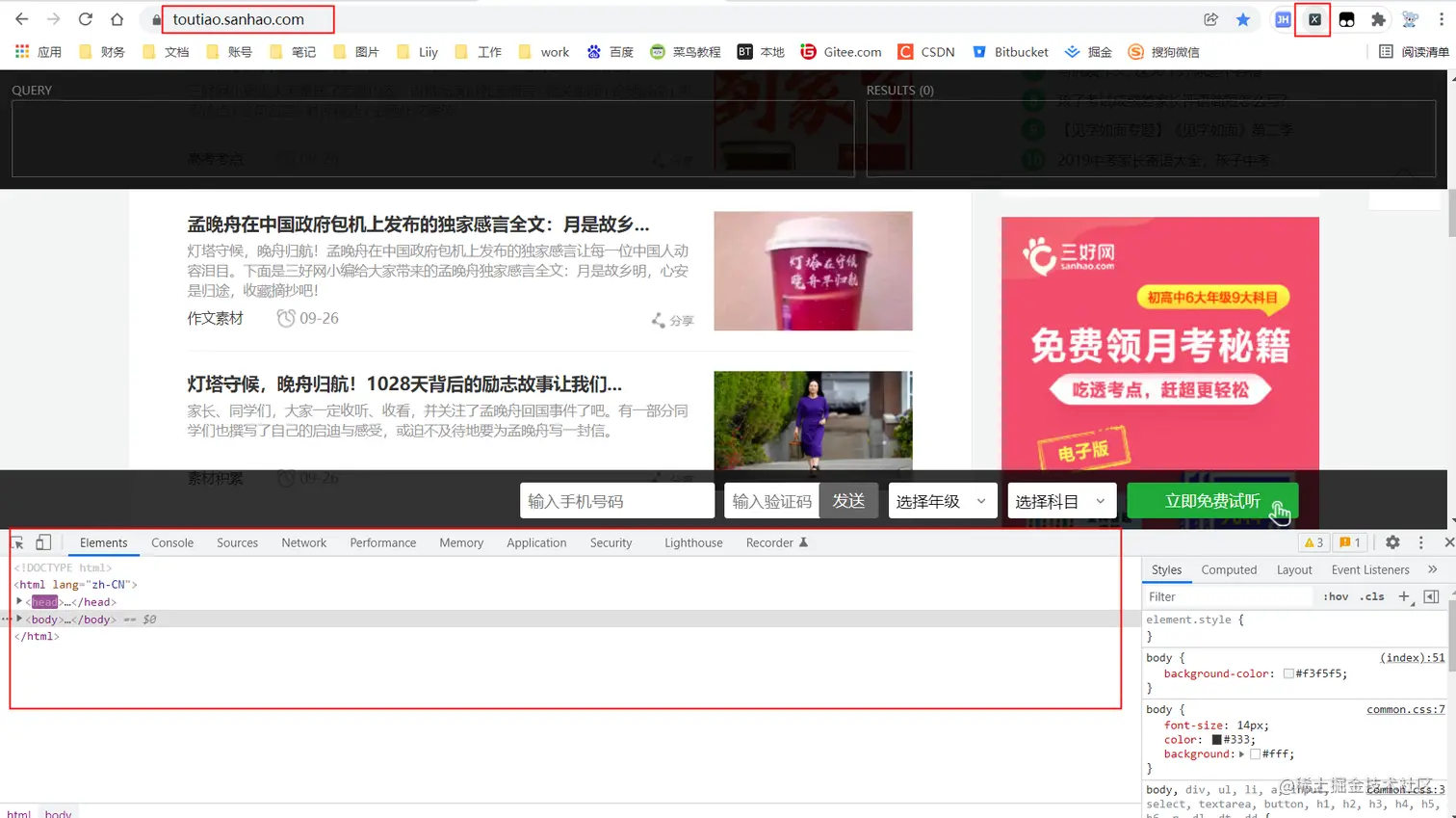Viewport: 1456px width, 818px height.
Task: Click the browser forward arrow
Action: (53, 19)
